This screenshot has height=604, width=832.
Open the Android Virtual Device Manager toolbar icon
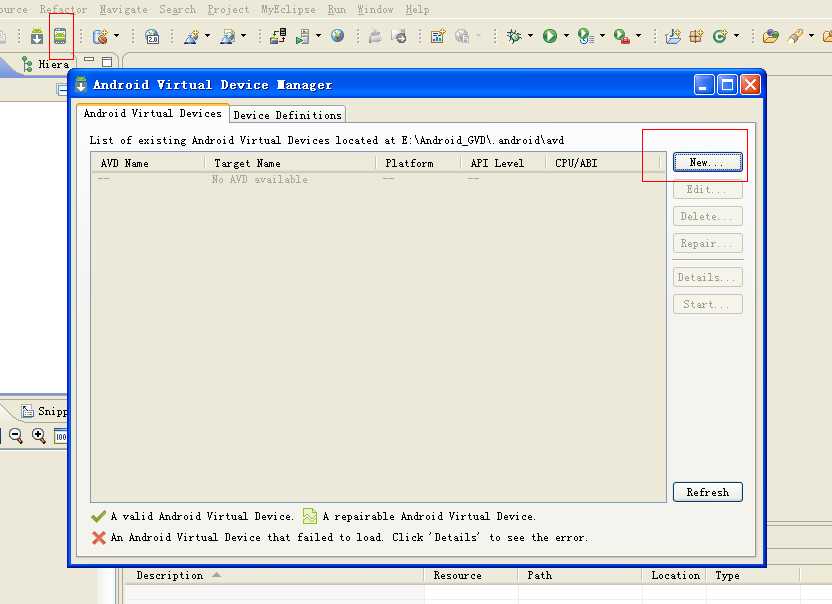click(x=60, y=36)
